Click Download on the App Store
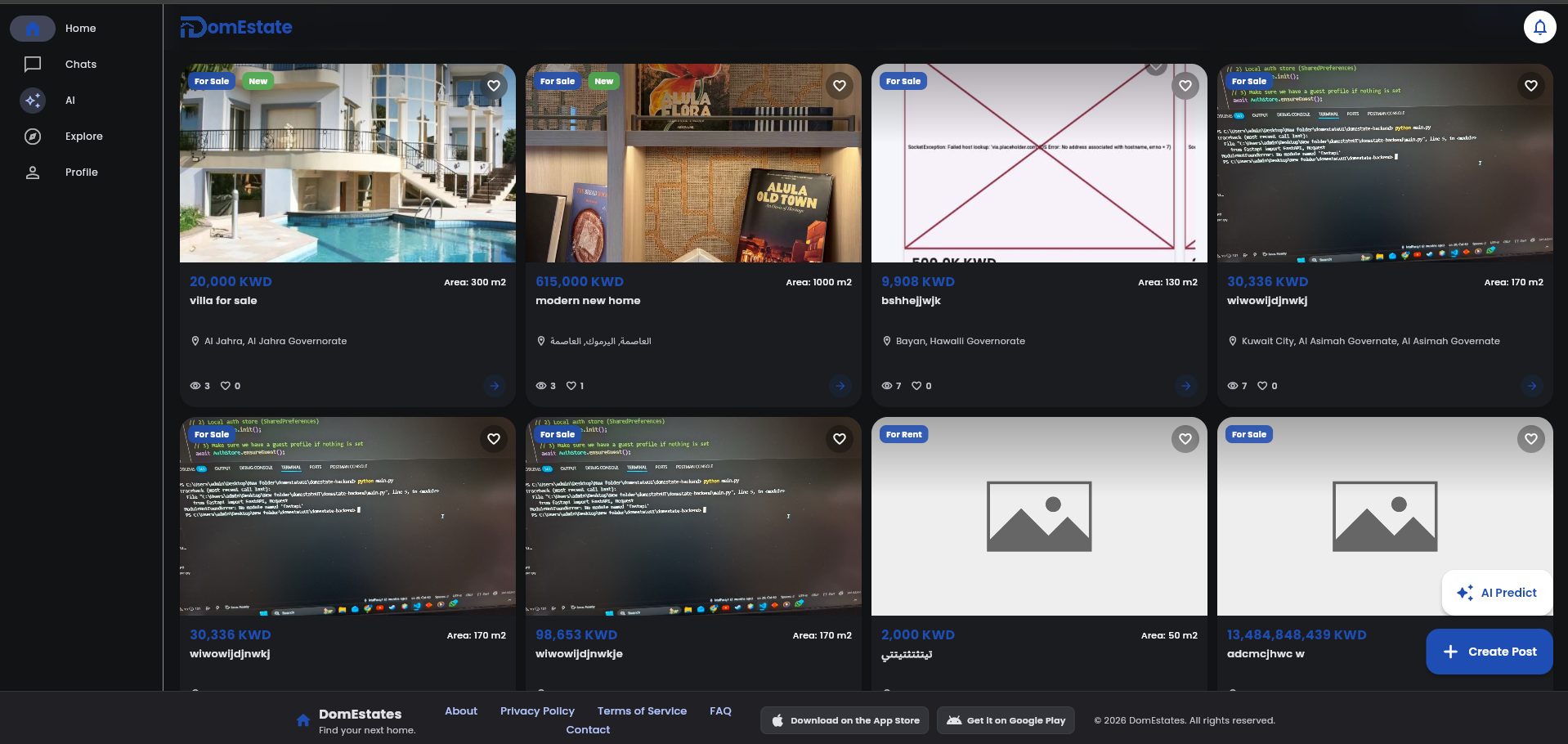 (x=844, y=720)
